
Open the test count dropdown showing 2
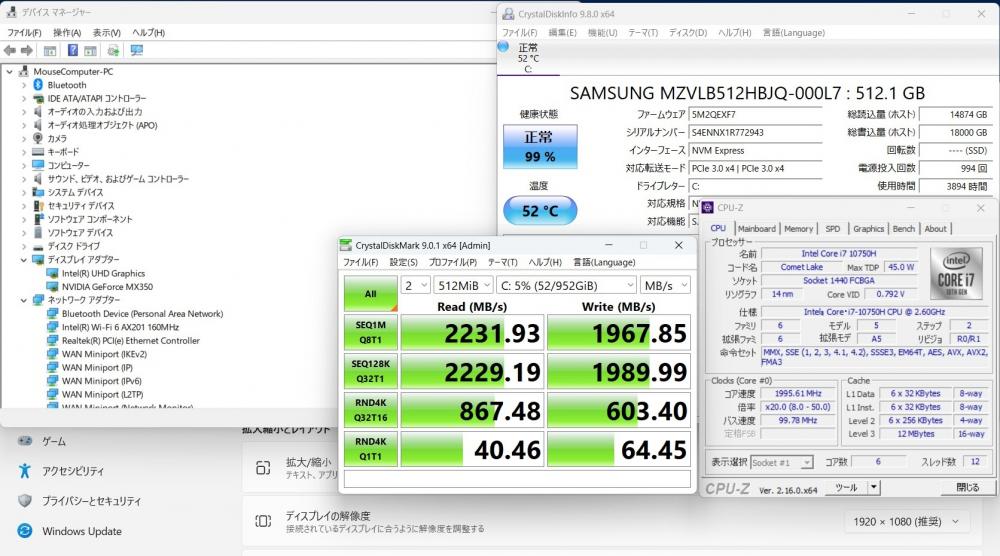click(x=415, y=286)
